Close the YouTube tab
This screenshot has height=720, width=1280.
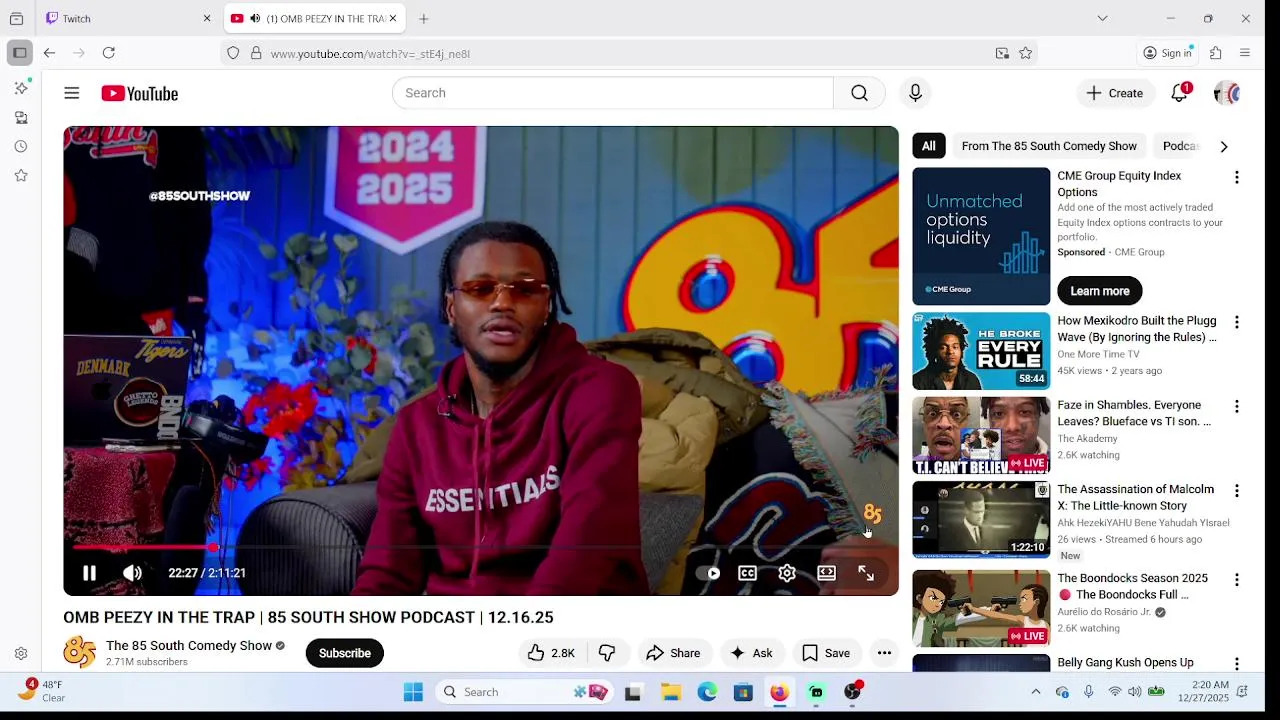pos(393,18)
